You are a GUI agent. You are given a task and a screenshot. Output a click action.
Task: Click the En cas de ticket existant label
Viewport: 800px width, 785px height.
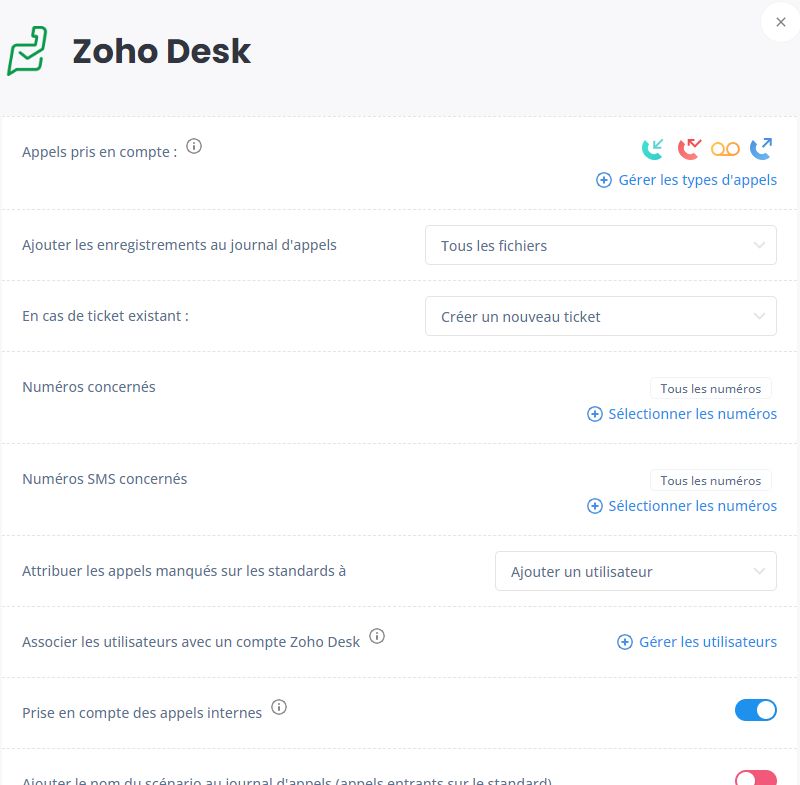point(106,316)
